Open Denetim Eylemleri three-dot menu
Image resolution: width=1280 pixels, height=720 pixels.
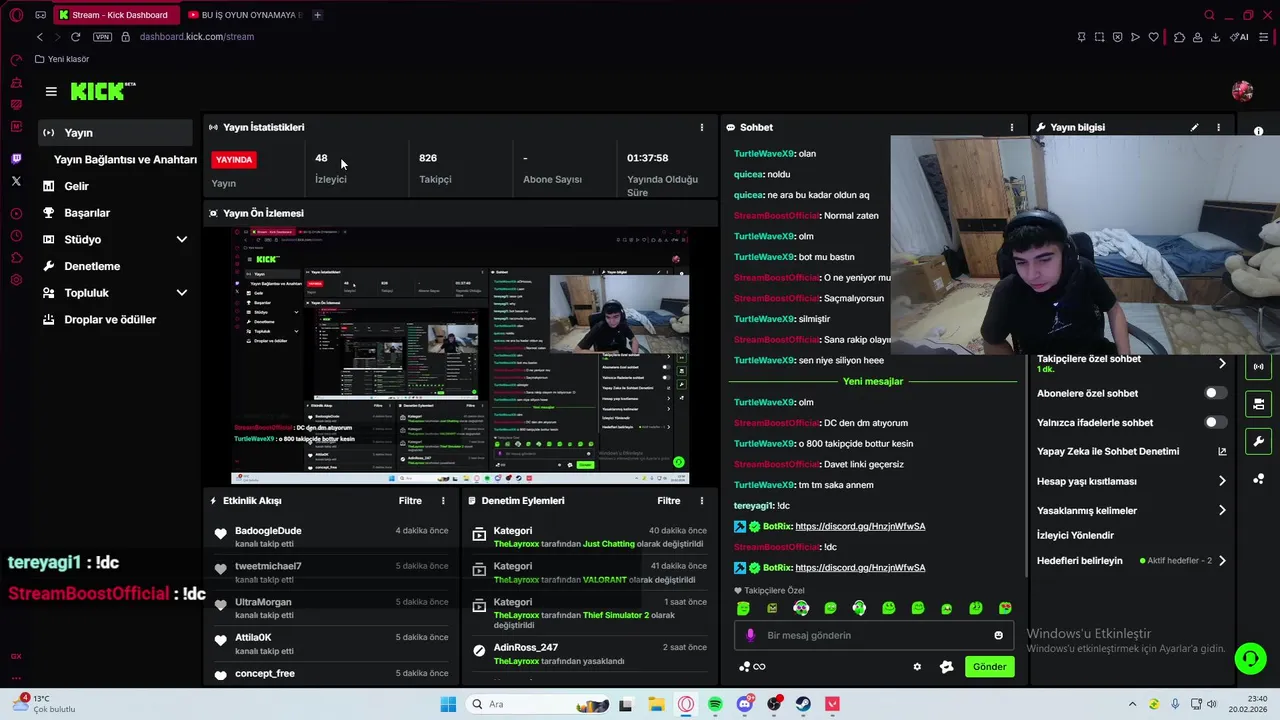click(701, 501)
